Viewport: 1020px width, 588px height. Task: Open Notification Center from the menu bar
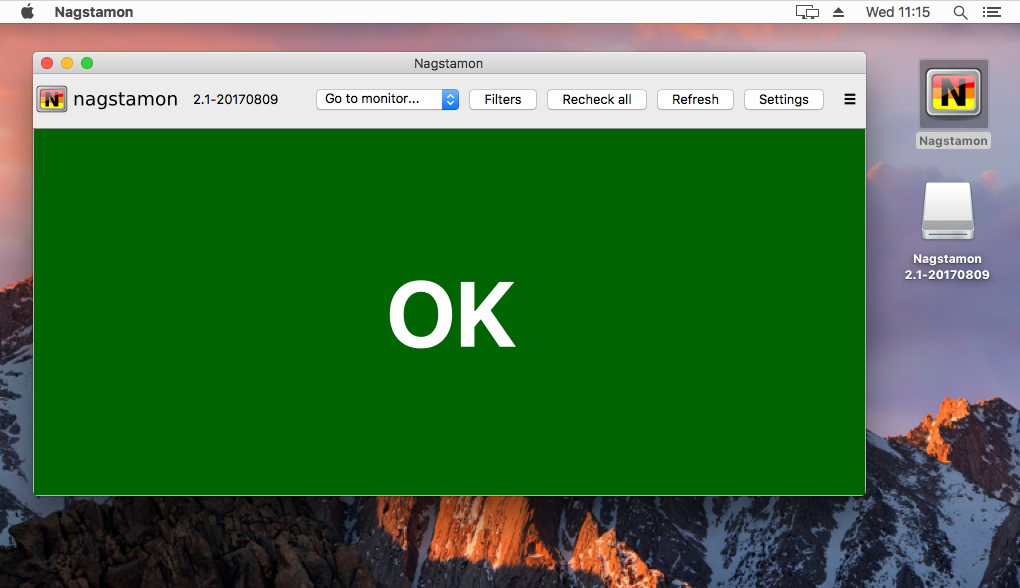(991, 12)
